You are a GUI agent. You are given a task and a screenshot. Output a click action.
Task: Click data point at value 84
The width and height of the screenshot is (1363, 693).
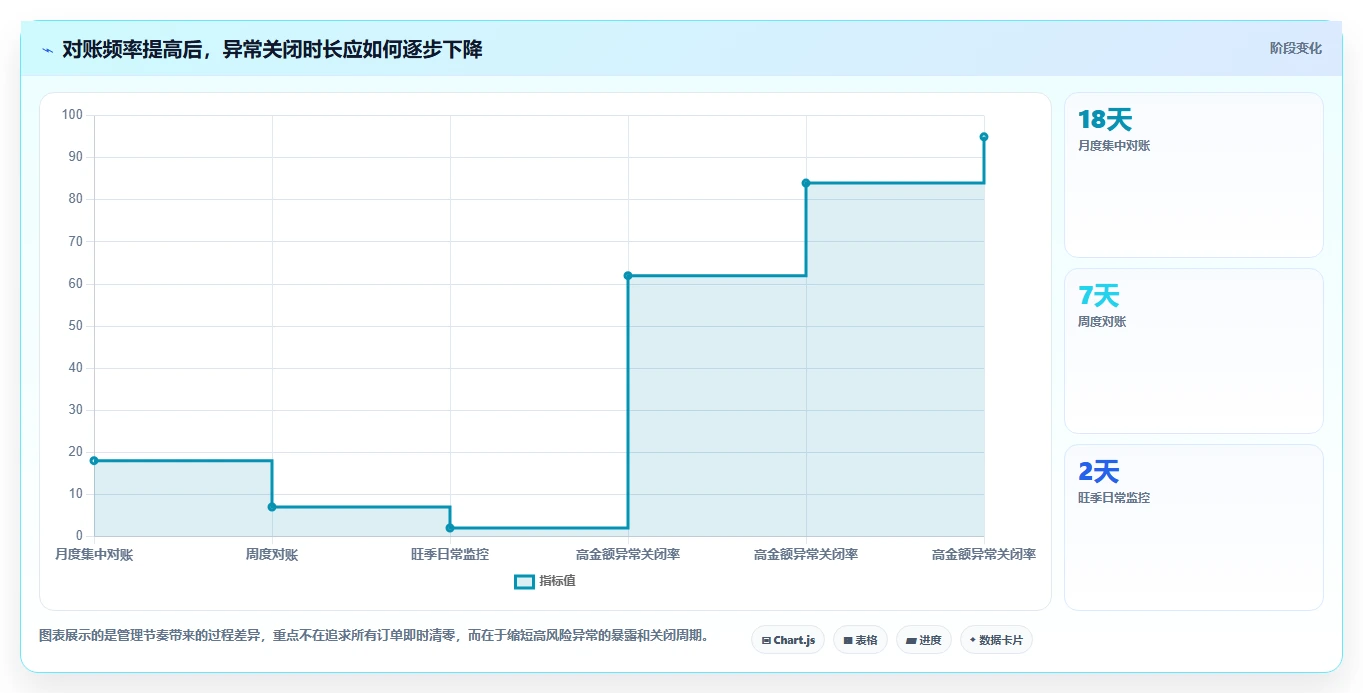pos(806,183)
